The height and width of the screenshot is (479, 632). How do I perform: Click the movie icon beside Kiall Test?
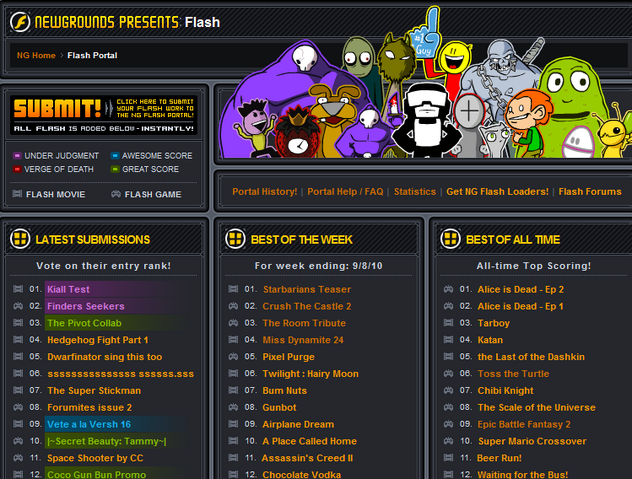18,289
